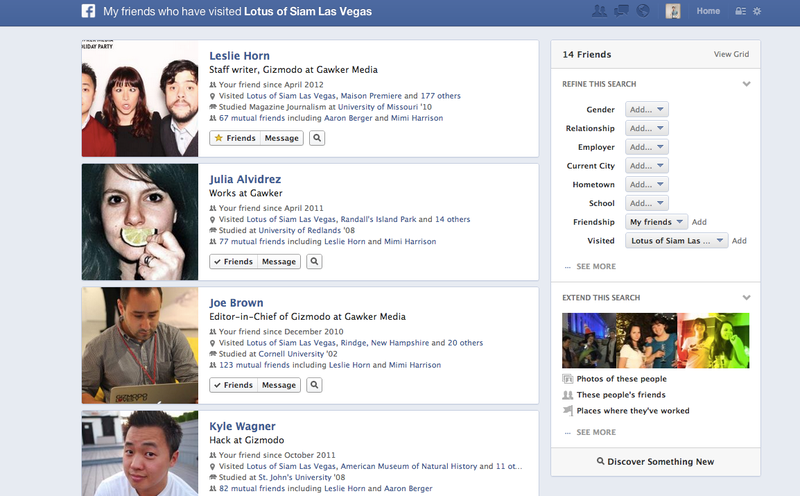Click Rindge, New Hampshire link
Image resolution: width=800 pixels, height=496 pixels.
pyautogui.click(x=385, y=343)
